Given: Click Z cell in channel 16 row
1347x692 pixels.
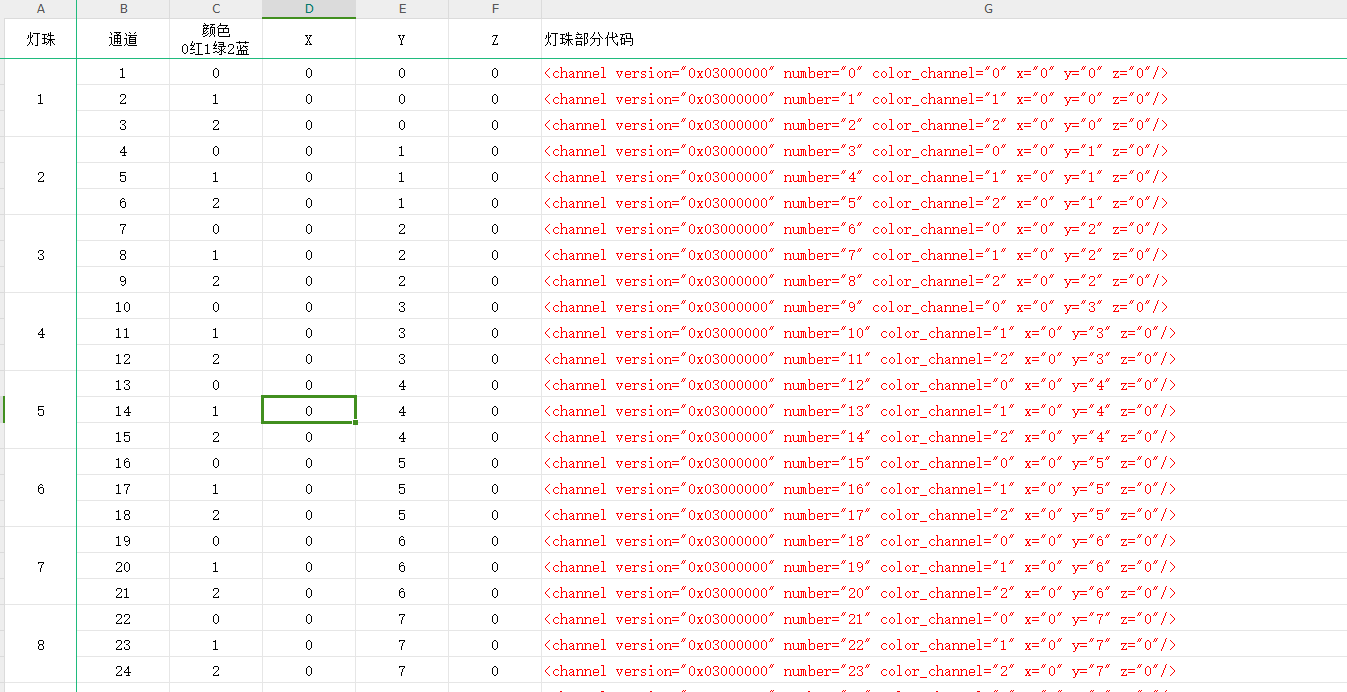Looking at the screenshot, I should point(495,463).
